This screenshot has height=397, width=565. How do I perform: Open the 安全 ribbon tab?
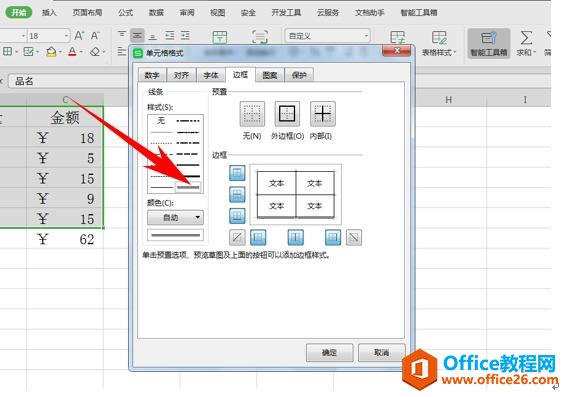tap(248, 13)
